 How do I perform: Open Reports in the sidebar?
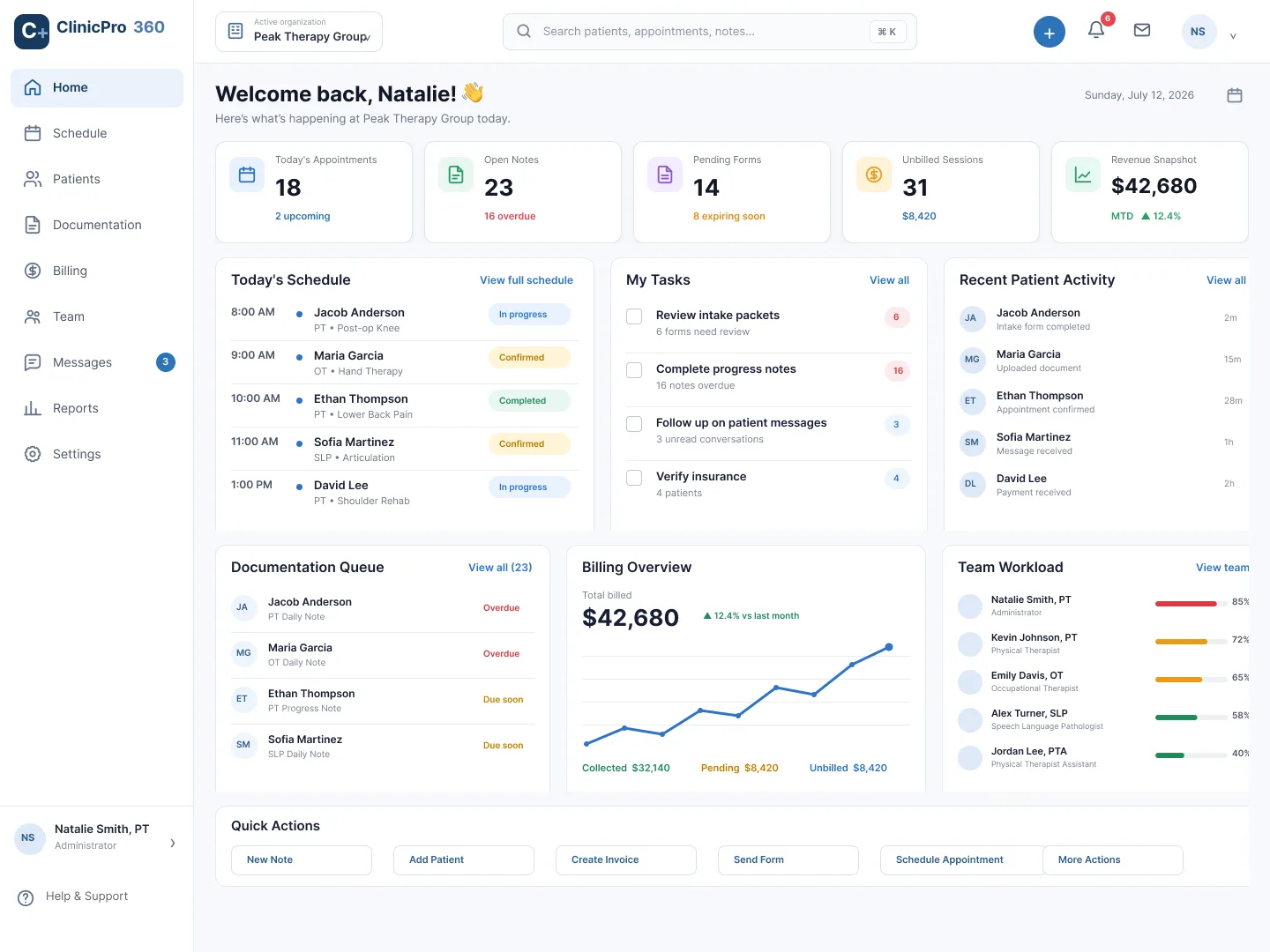click(97, 409)
